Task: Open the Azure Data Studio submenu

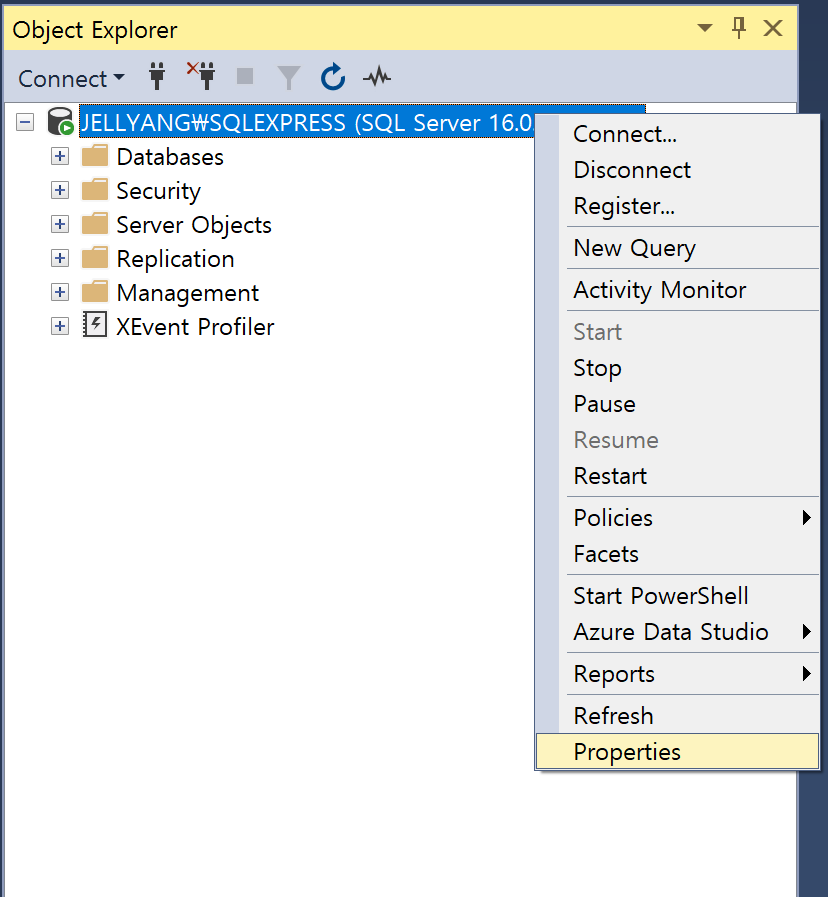Action: pyautogui.click(x=678, y=632)
